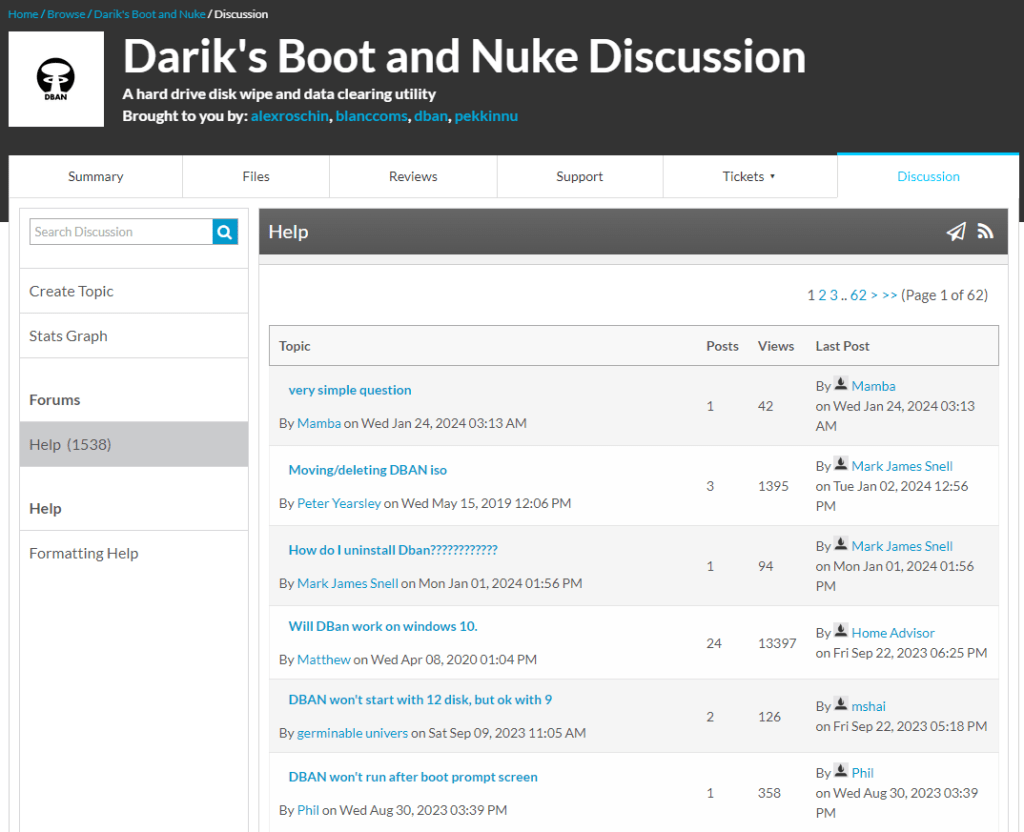Select Help (1538) forum entry
The width and height of the screenshot is (1024, 832).
134,445
